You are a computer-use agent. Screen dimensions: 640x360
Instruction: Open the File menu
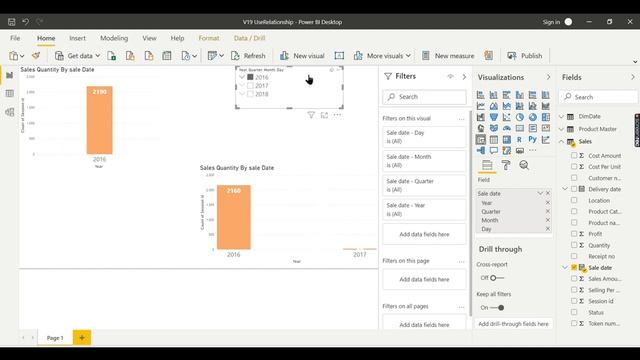tap(15, 38)
